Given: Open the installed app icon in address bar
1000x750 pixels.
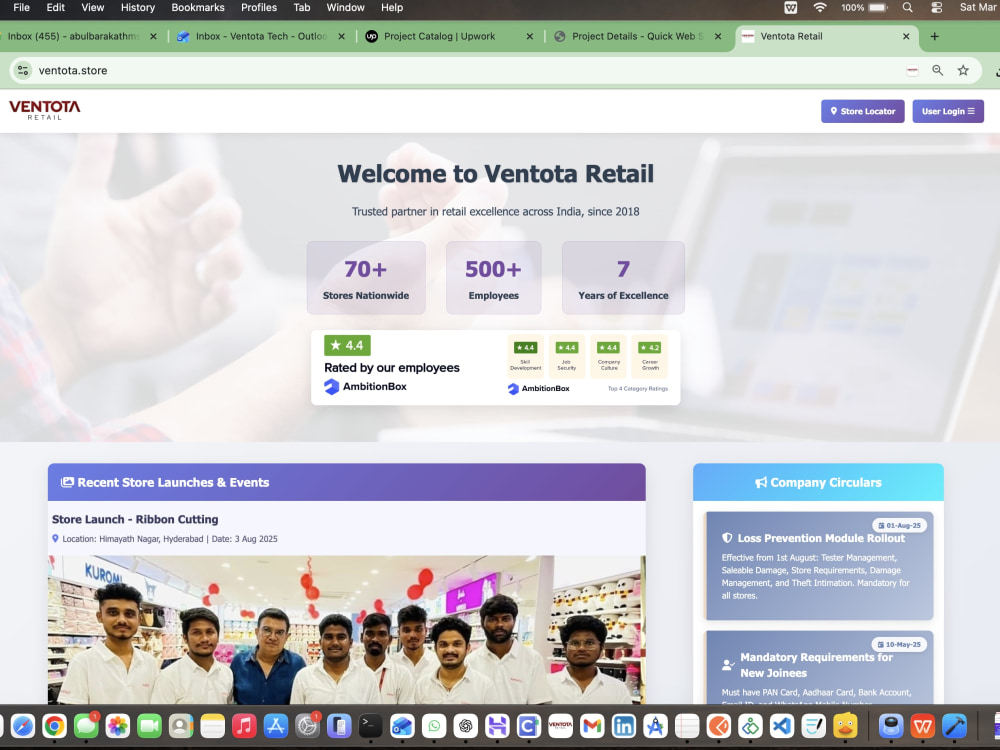Looking at the screenshot, I should [913, 70].
